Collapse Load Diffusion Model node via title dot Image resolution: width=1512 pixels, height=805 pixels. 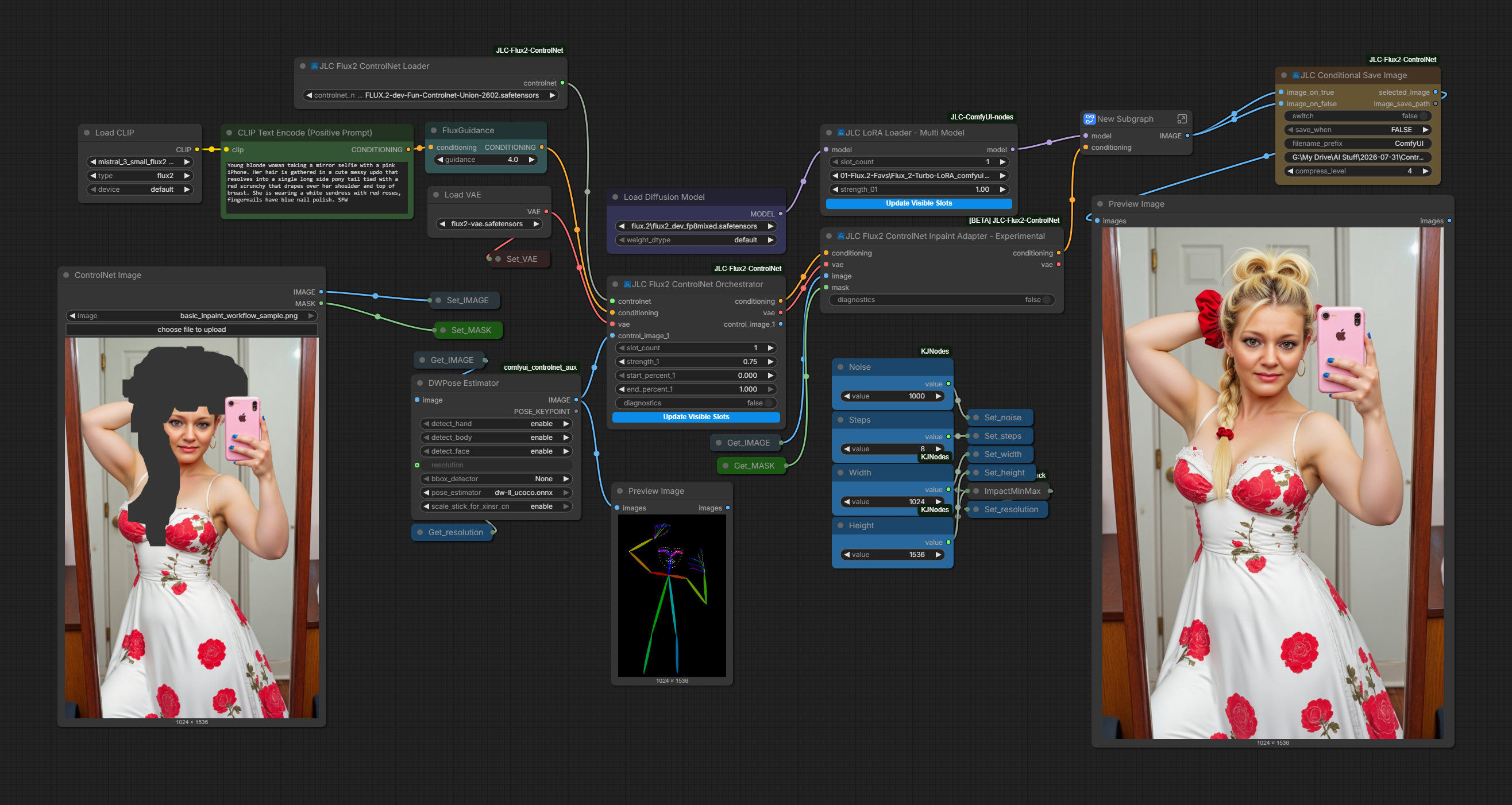pos(615,197)
